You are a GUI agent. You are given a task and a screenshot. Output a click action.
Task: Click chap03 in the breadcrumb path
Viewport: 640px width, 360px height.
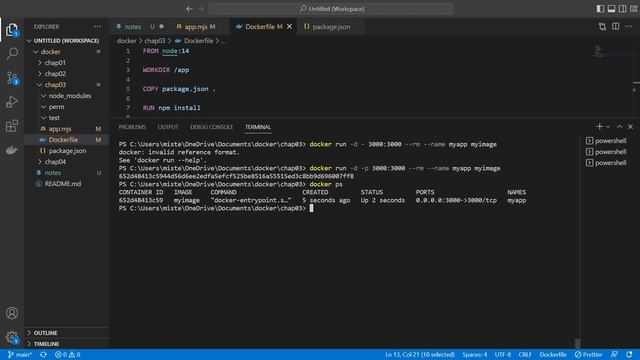155,41
